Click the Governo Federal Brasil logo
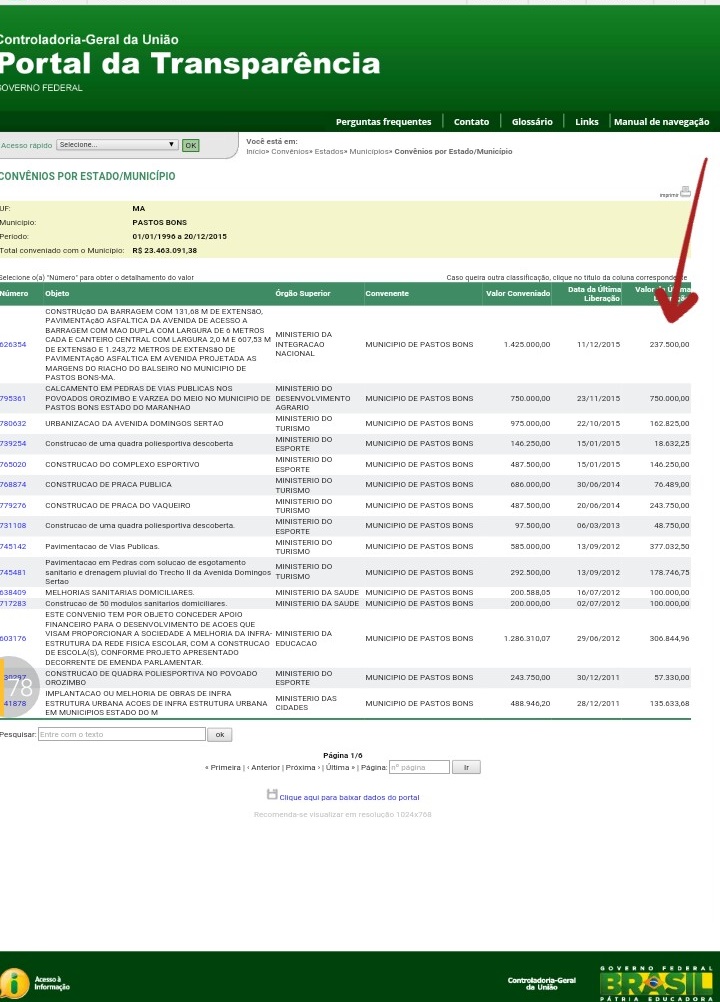Screen dimensions: 720x1002 pyautogui.click(x=655, y=982)
